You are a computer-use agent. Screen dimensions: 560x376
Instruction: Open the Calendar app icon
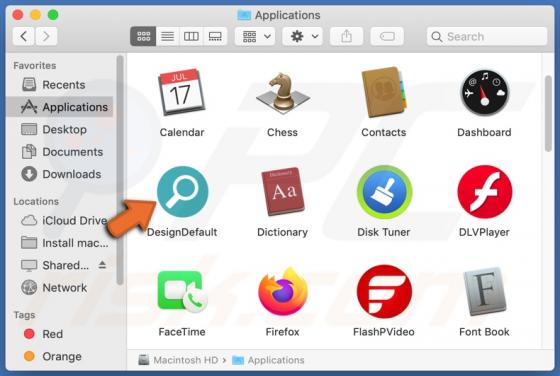[x=181, y=92]
